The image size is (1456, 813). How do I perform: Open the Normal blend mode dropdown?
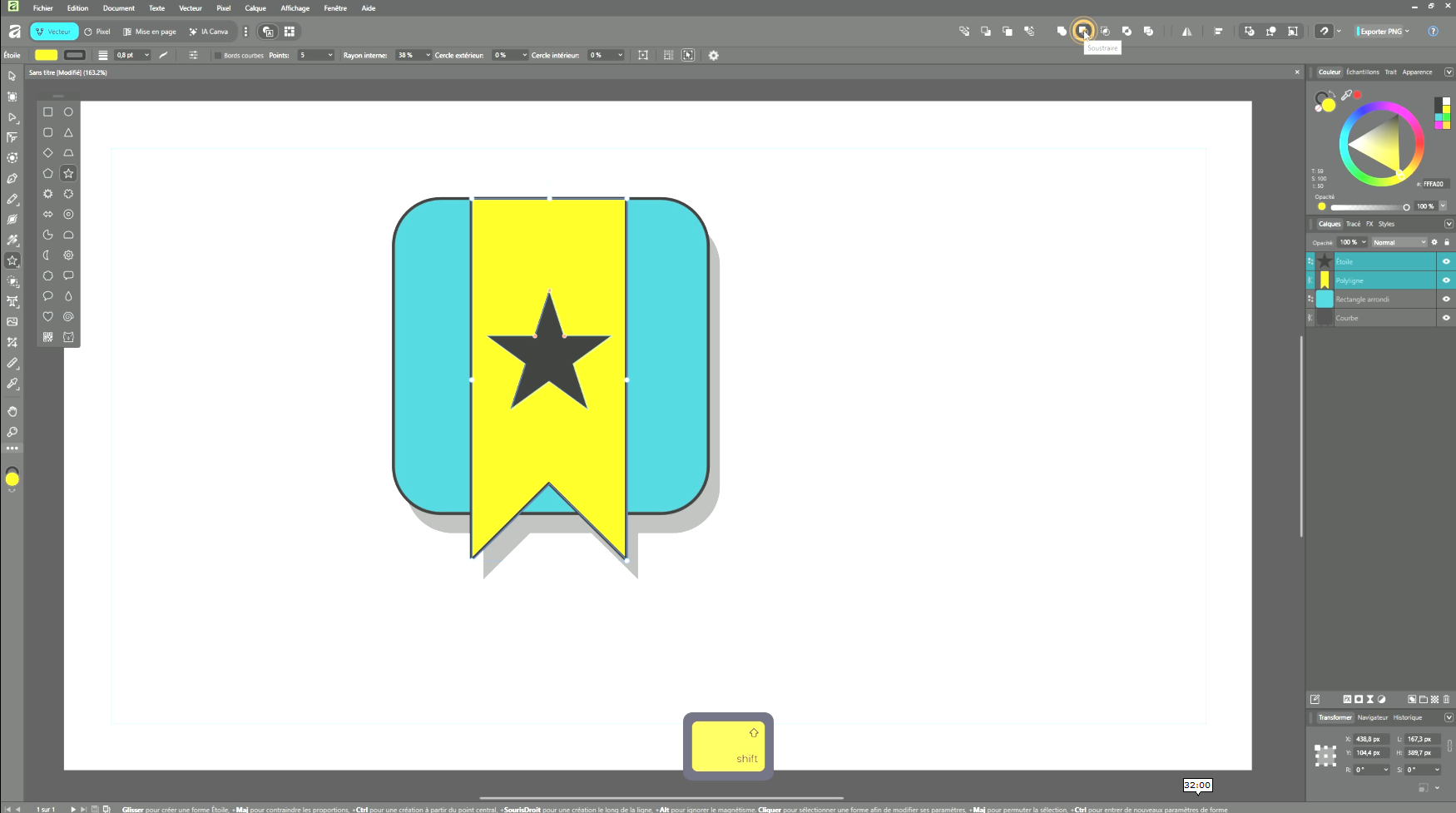pos(1399,242)
